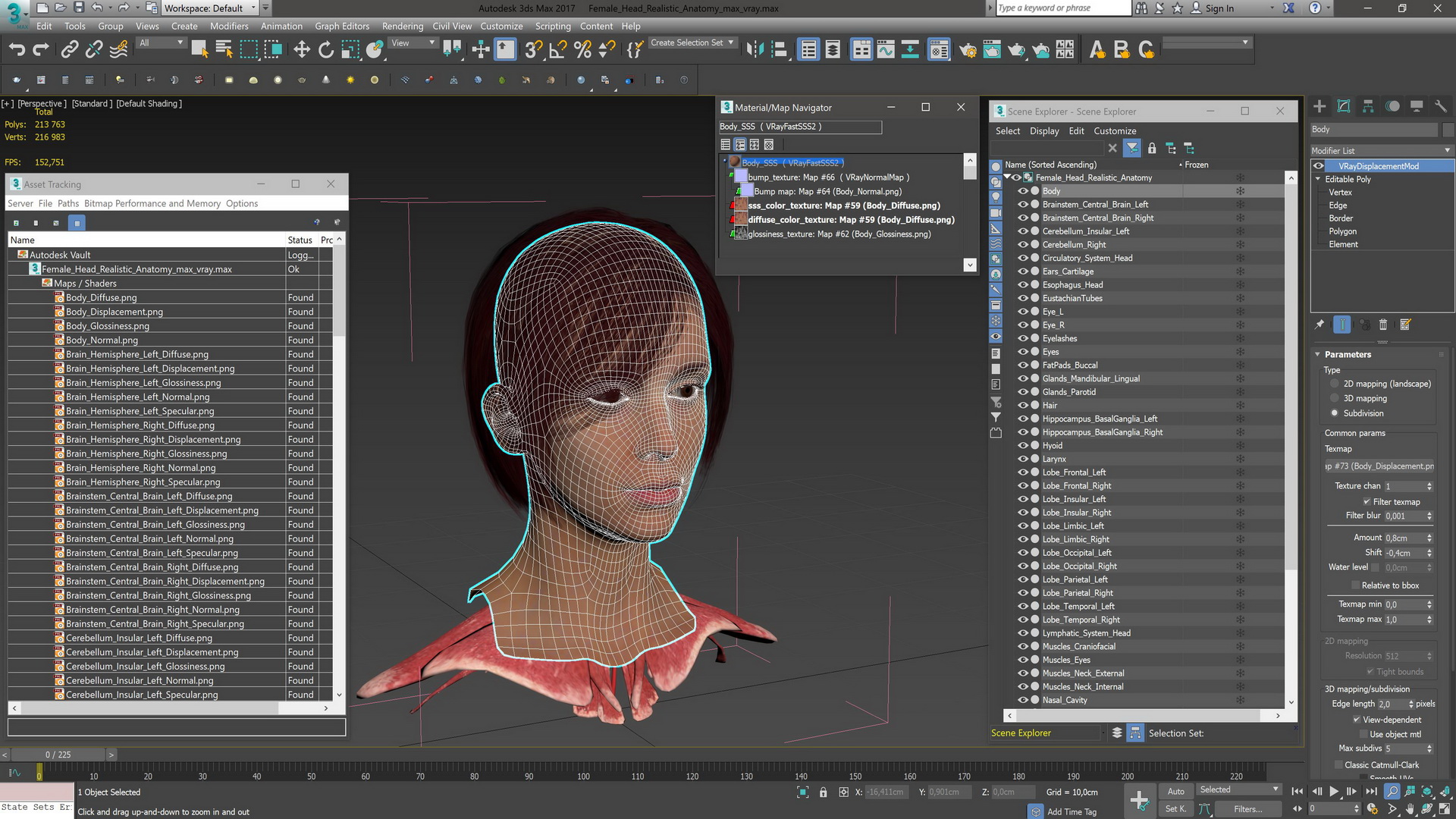Click the Mirror tool icon

tap(755, 50)
